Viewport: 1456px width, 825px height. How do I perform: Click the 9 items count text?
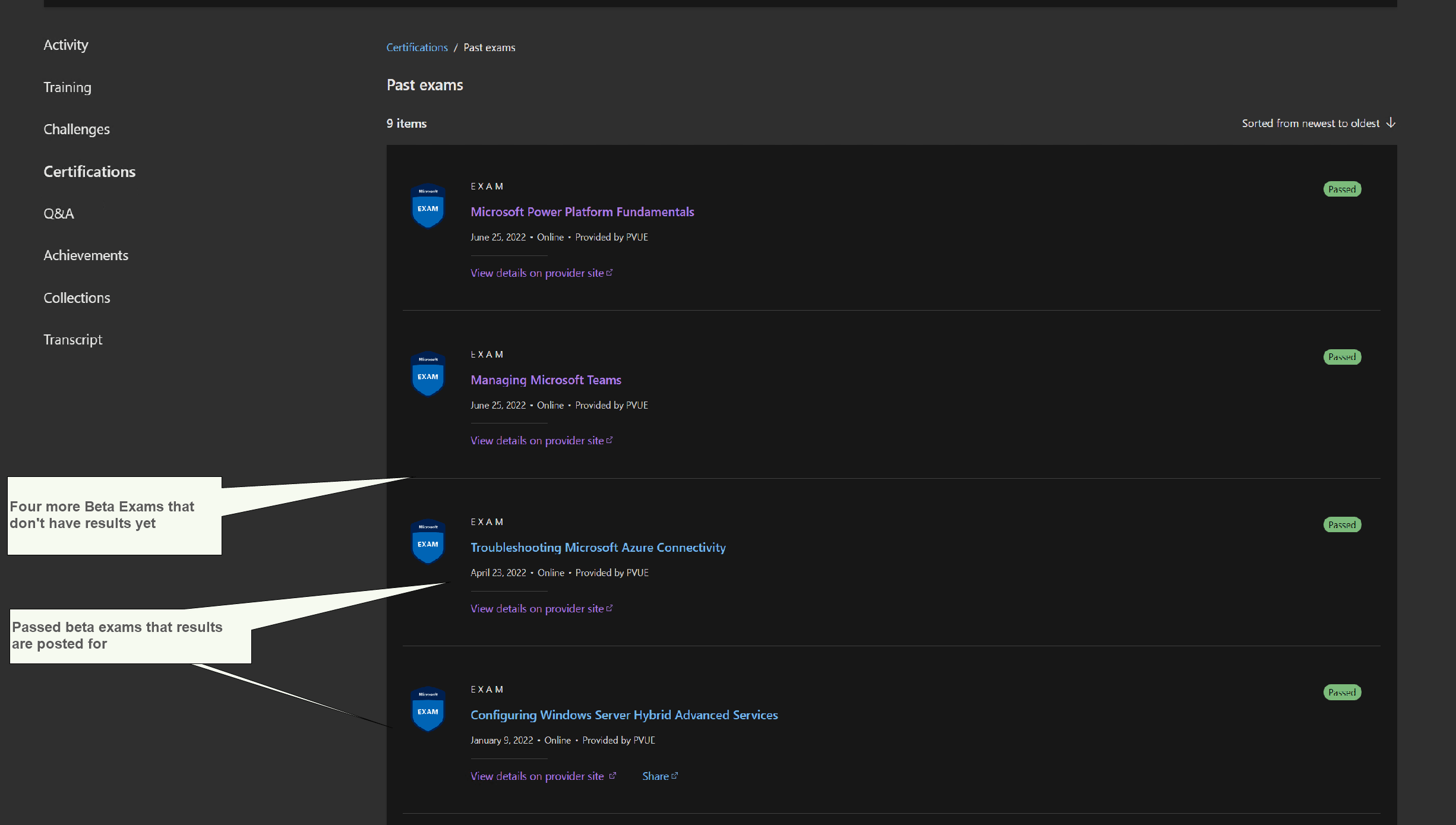(406, 124)
